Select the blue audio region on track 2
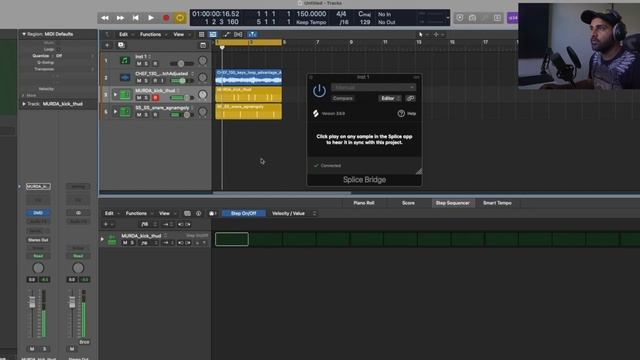This screenshot has width=640, height=360. [x=249, y=77]
